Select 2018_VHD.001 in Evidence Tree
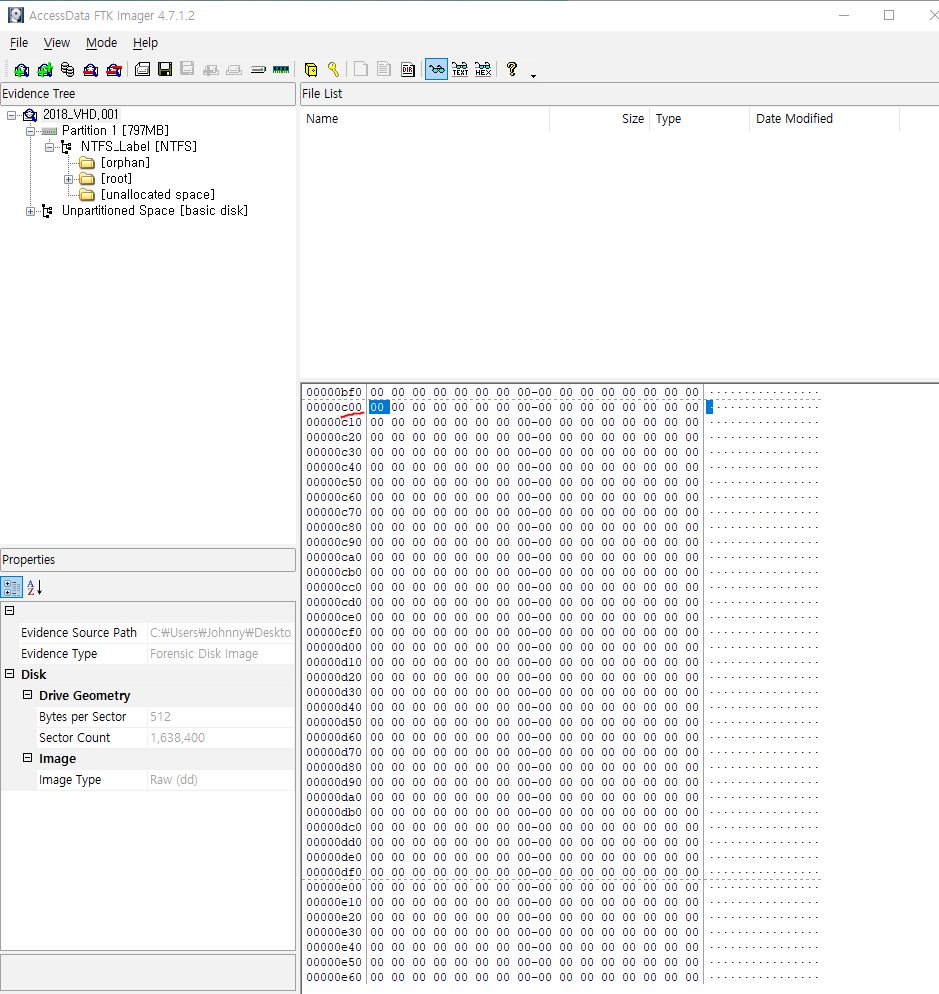Viewport: 939px width, 994px height. 81,115
